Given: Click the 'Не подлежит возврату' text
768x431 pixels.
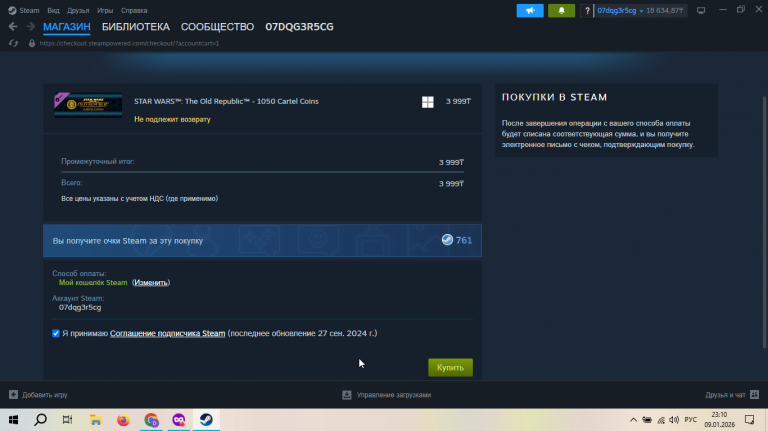Looking at the screenshot, I should tap(172, 119).
